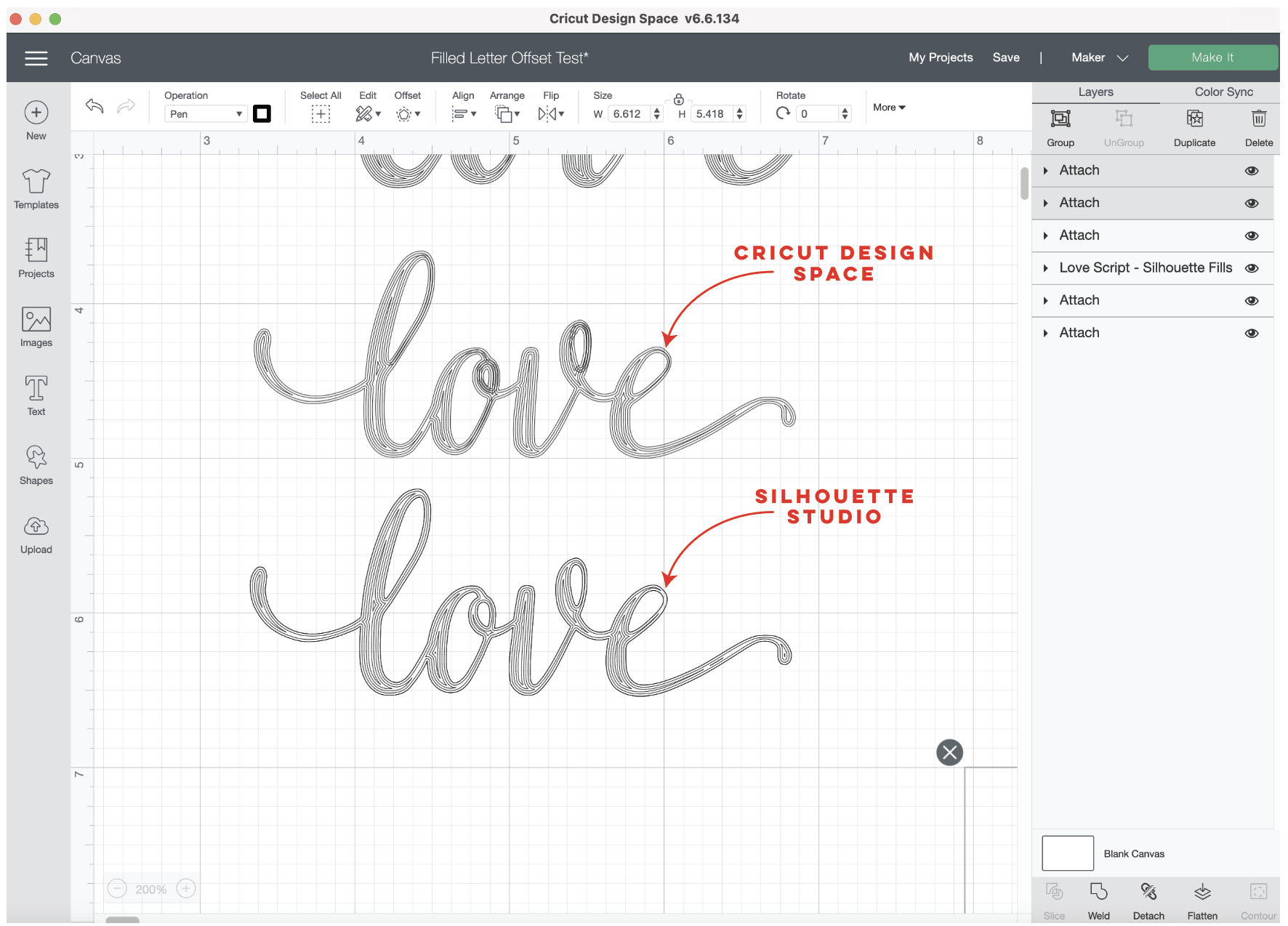This screenshot has width=1288, height=926.
Task: Click the Weld tool
Action: pos(1098,901)
